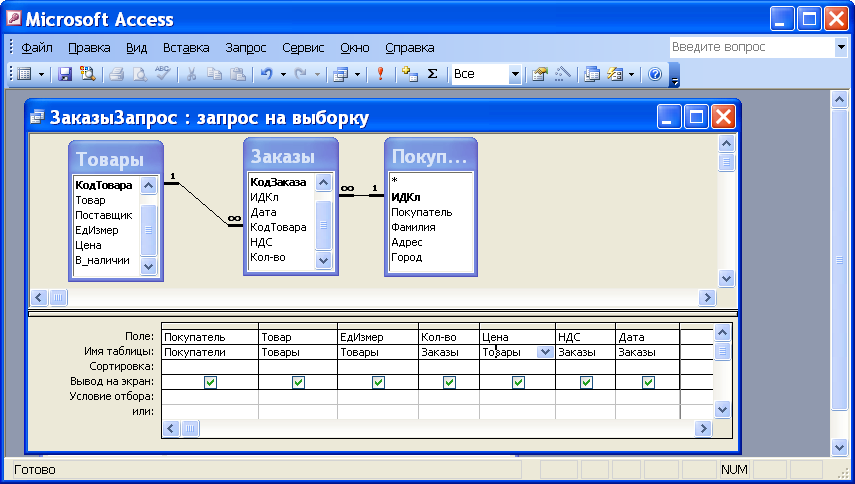Open the Запрос menu
This screenshot has width=855, height=484.
(x=245, y=48)
